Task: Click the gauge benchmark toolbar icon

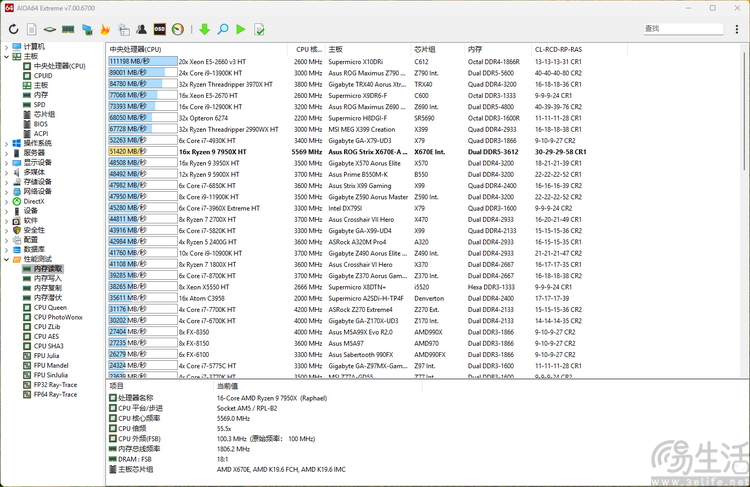Action: pos(177,29)
